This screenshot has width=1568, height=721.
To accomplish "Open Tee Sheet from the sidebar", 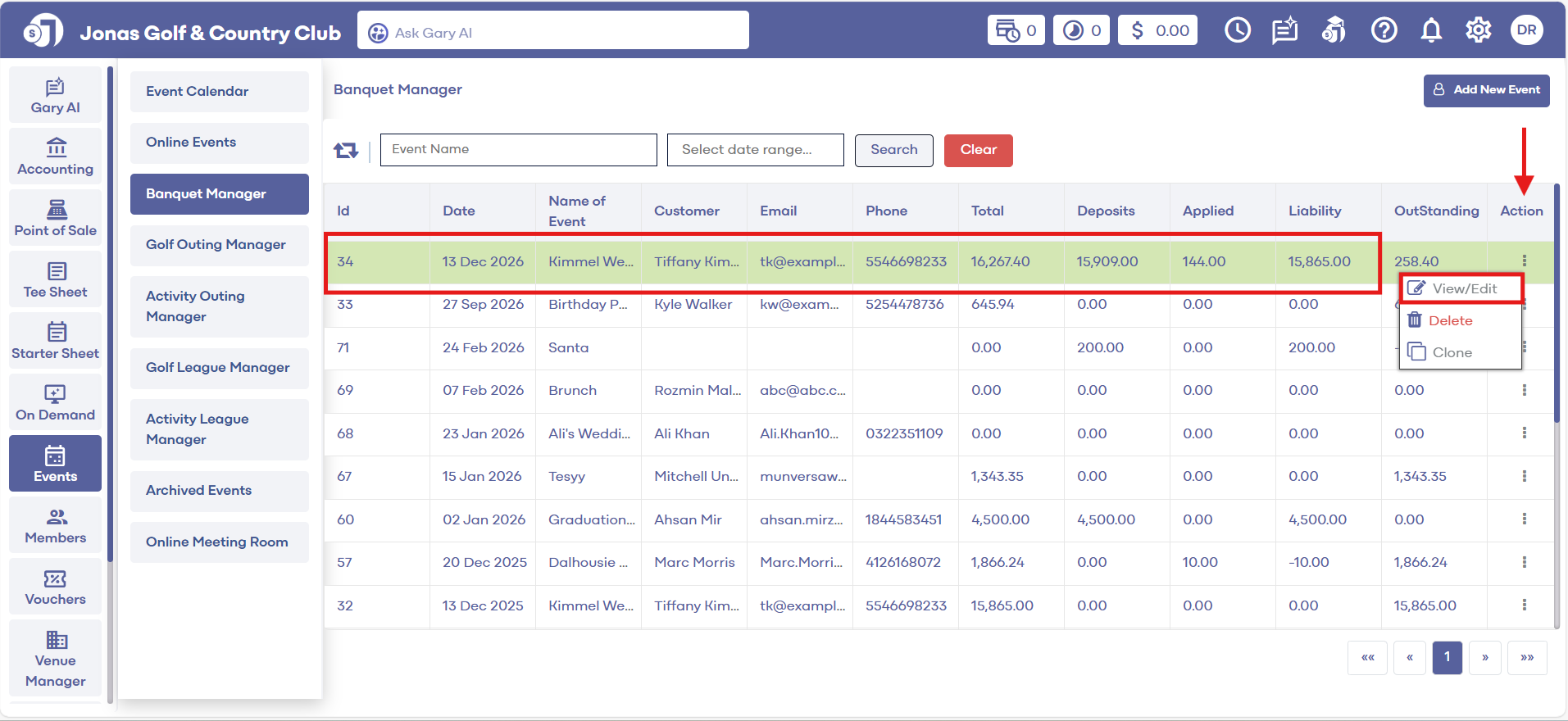I will click(x=55, y=280).
